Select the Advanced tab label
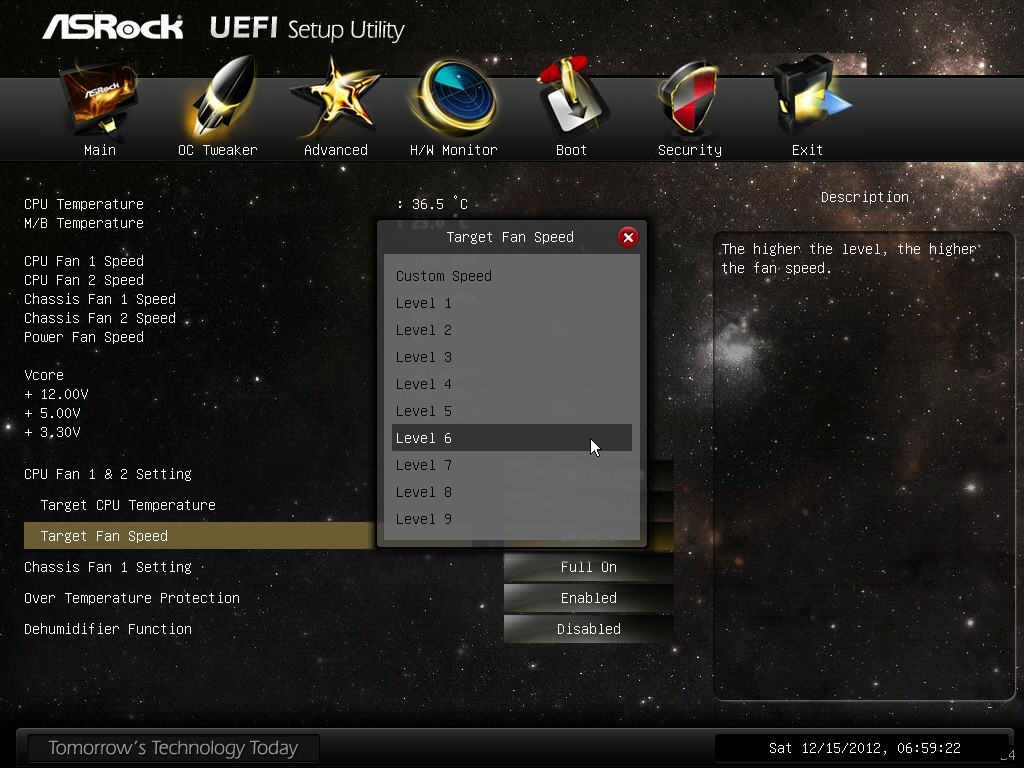The width and height of the screenshot is (1024, 768). point(336,150)
